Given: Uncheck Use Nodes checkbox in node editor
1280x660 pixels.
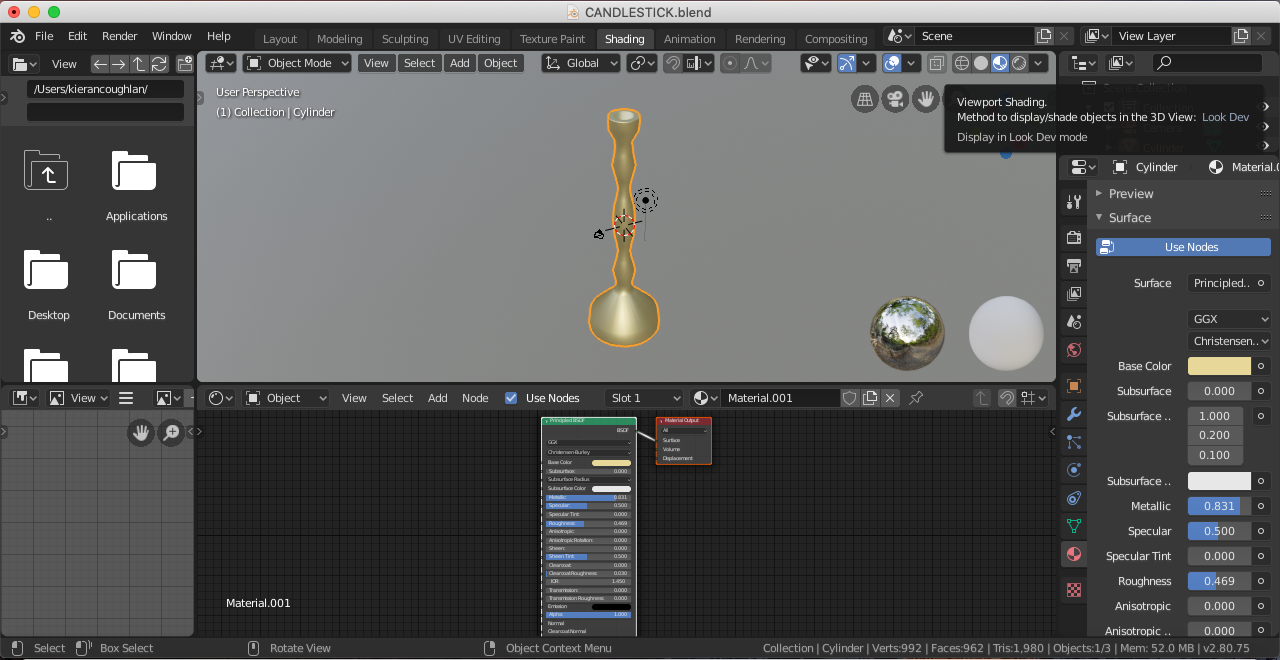Looking at the screenshot, I should coord(511,398).
